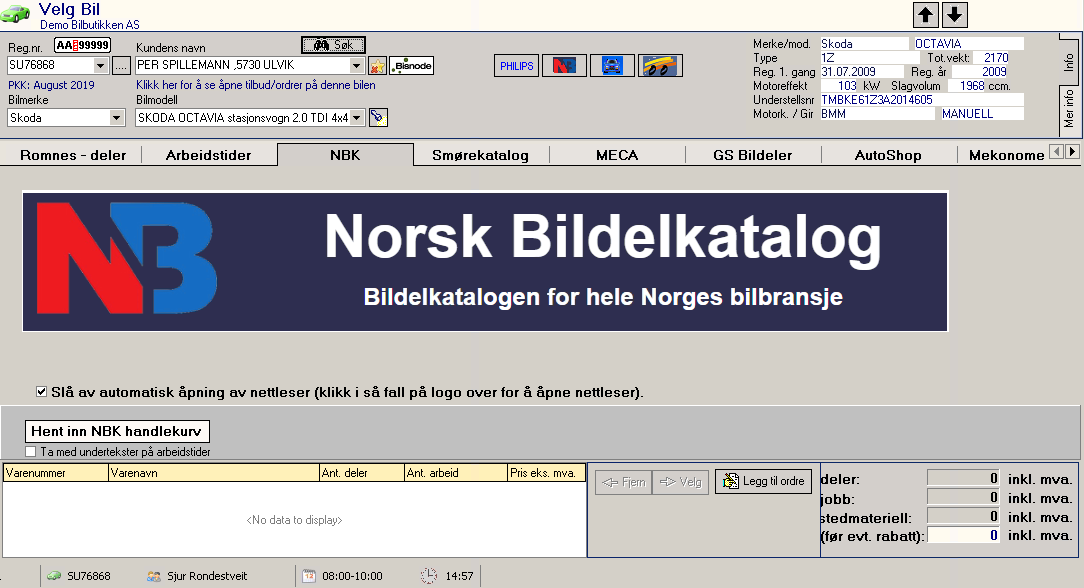Open the PHILIPS catalog icon
Viewport: 1084px width, 588px height.
click(515, 65)
